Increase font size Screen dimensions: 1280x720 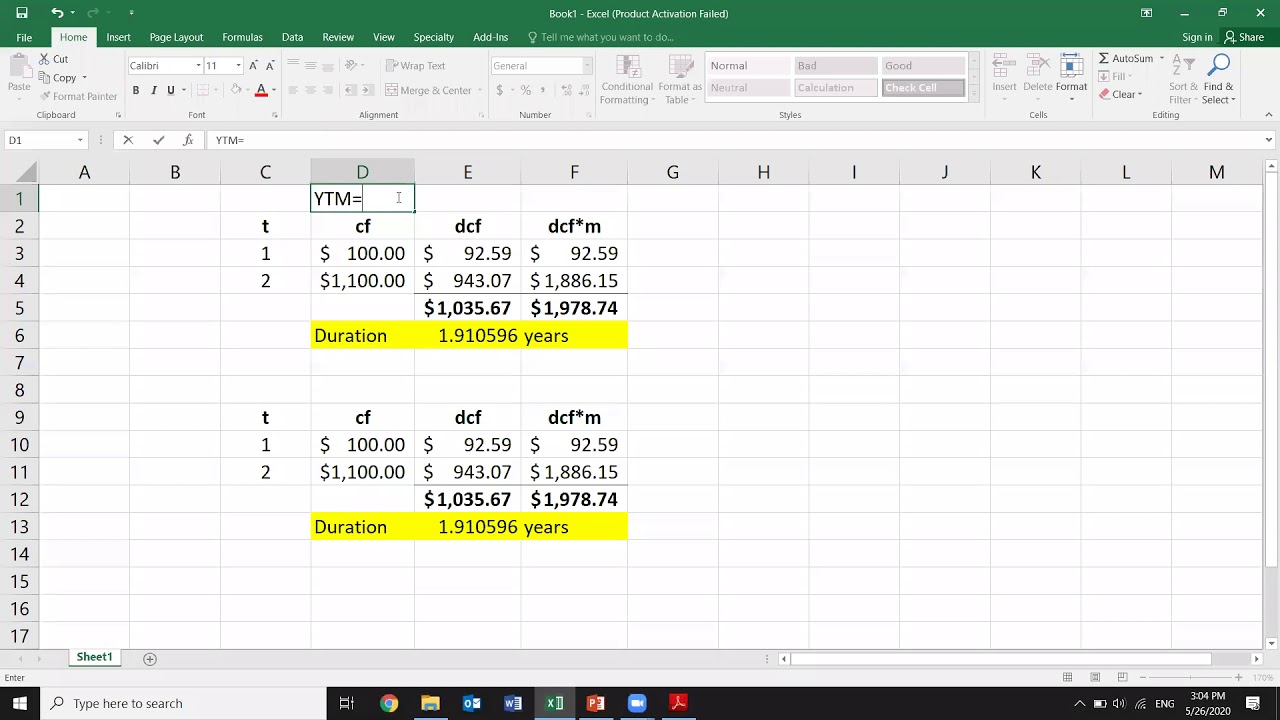(x=254, y=65)
